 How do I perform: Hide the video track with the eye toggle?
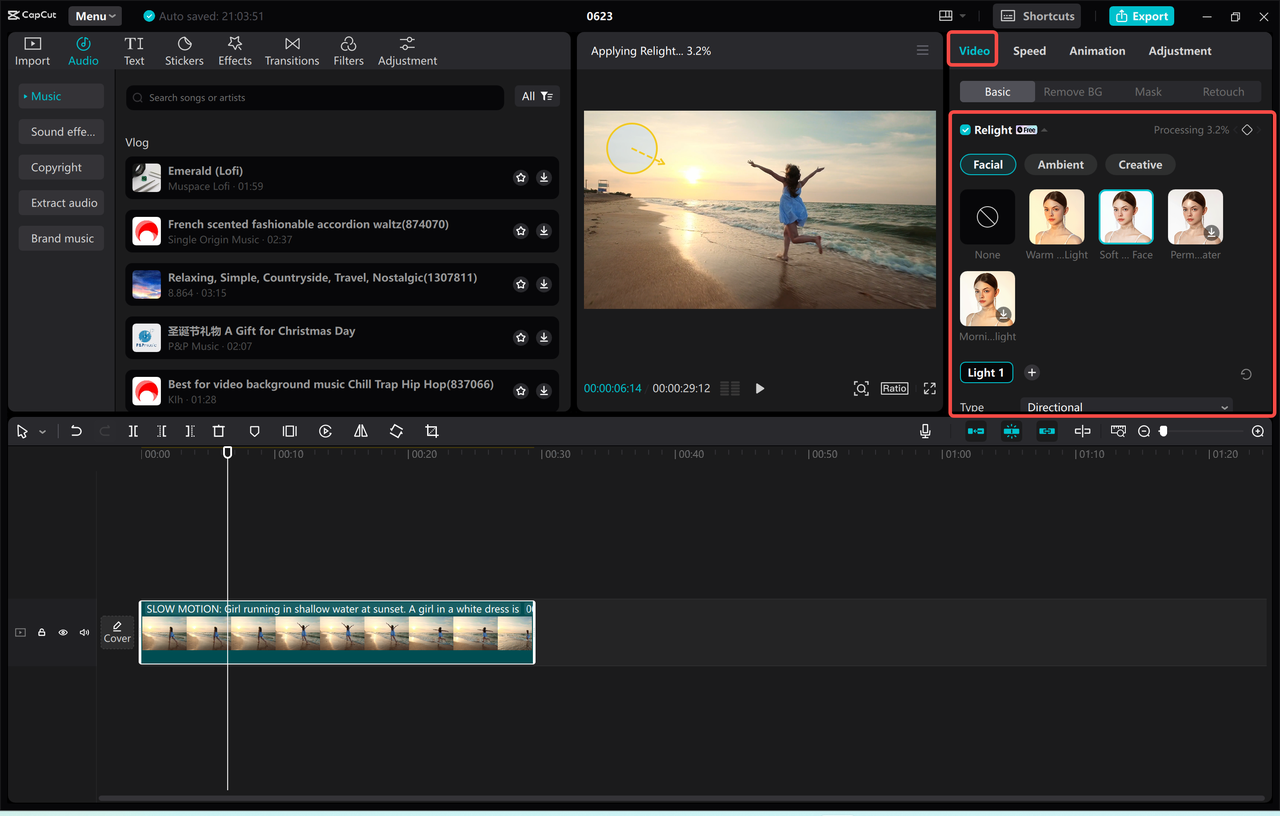62,632
